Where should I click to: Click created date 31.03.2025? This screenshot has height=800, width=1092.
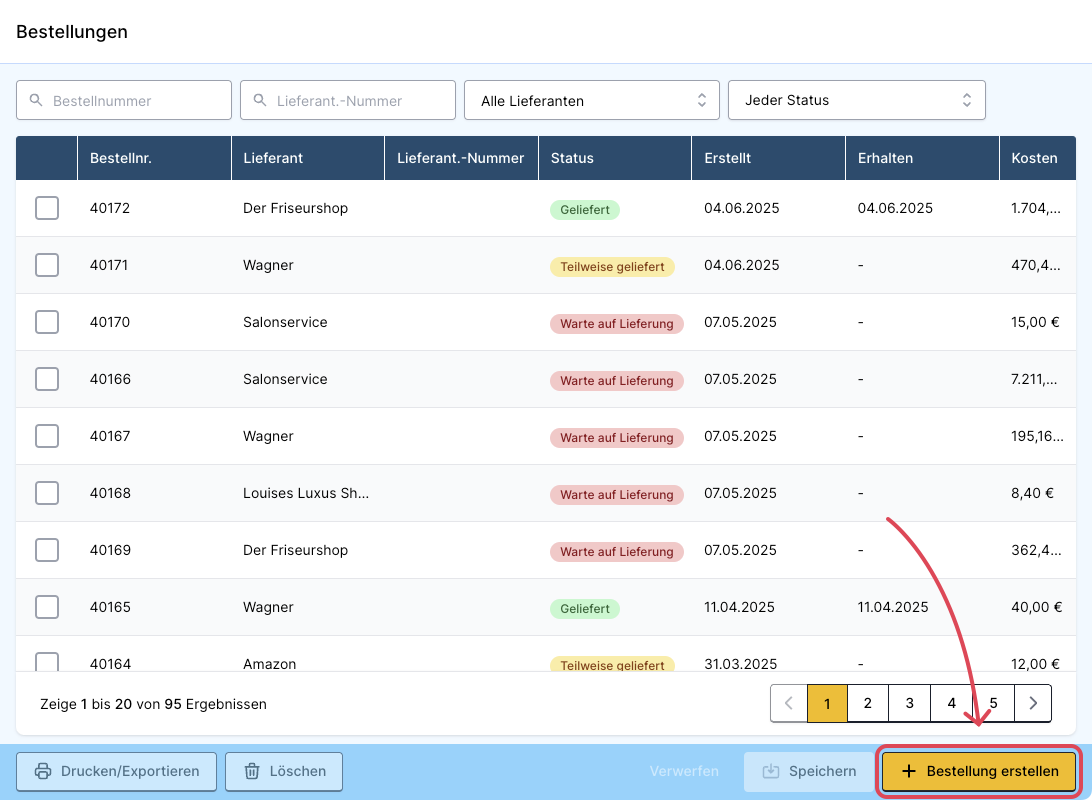pyautogui.click(x=740, y=664)
